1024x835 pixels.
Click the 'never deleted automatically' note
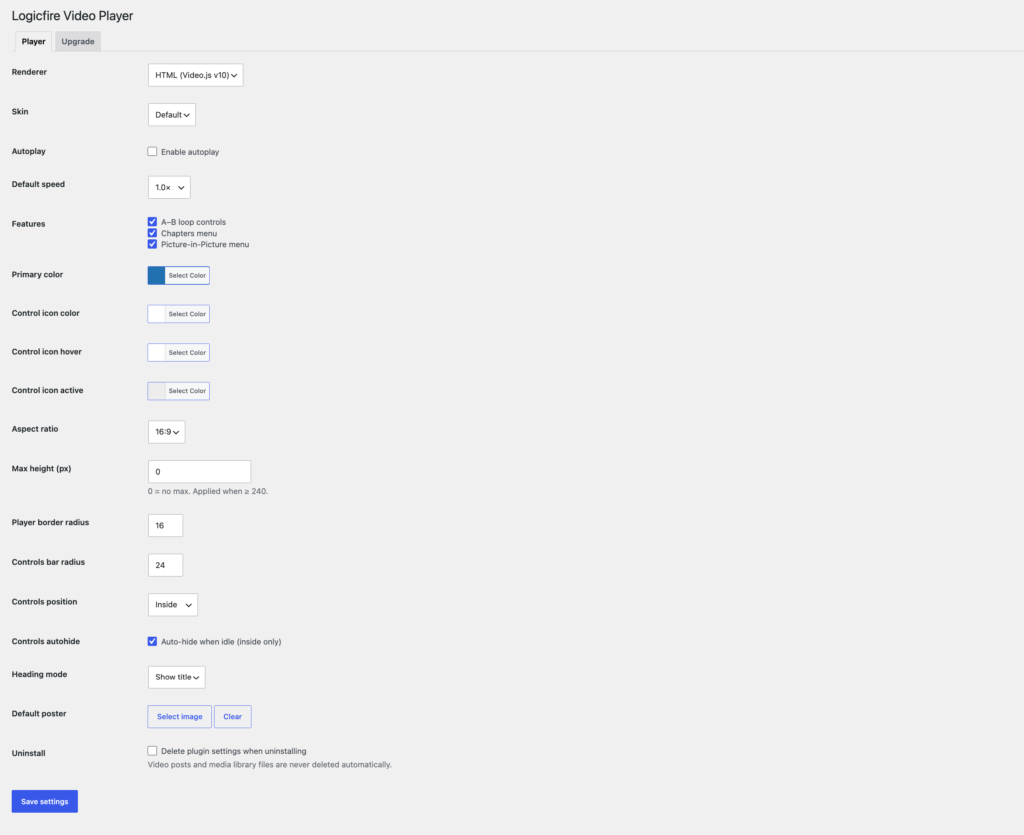(270, 764)
